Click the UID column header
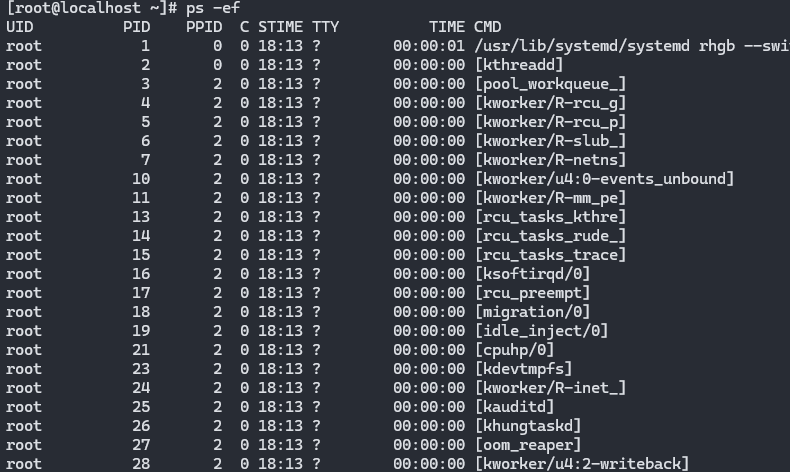Viewport: 790px width, 472px height. point(19,27)
